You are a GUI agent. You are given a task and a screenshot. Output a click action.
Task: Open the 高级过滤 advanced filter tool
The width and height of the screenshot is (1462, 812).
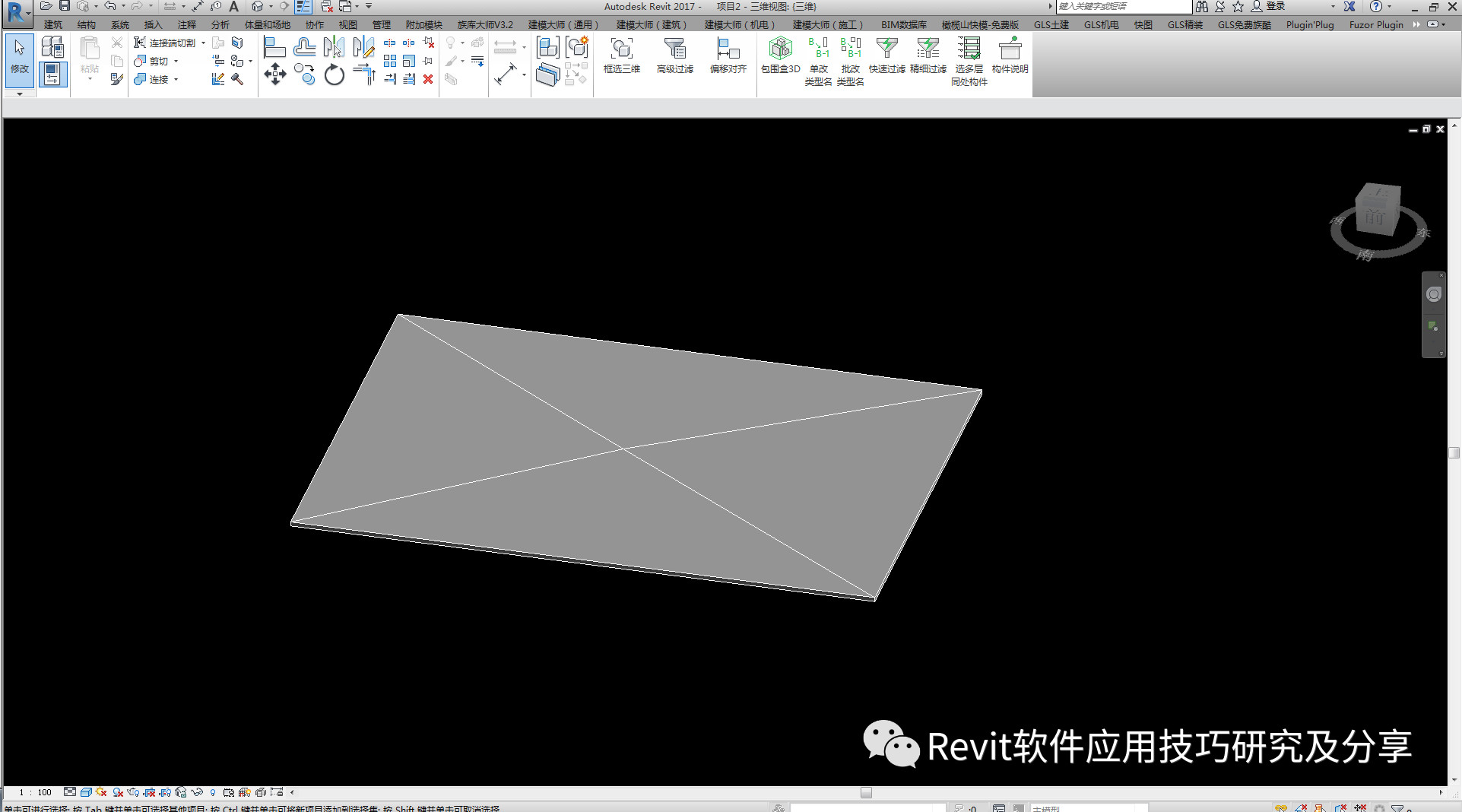tap(674, 56)
